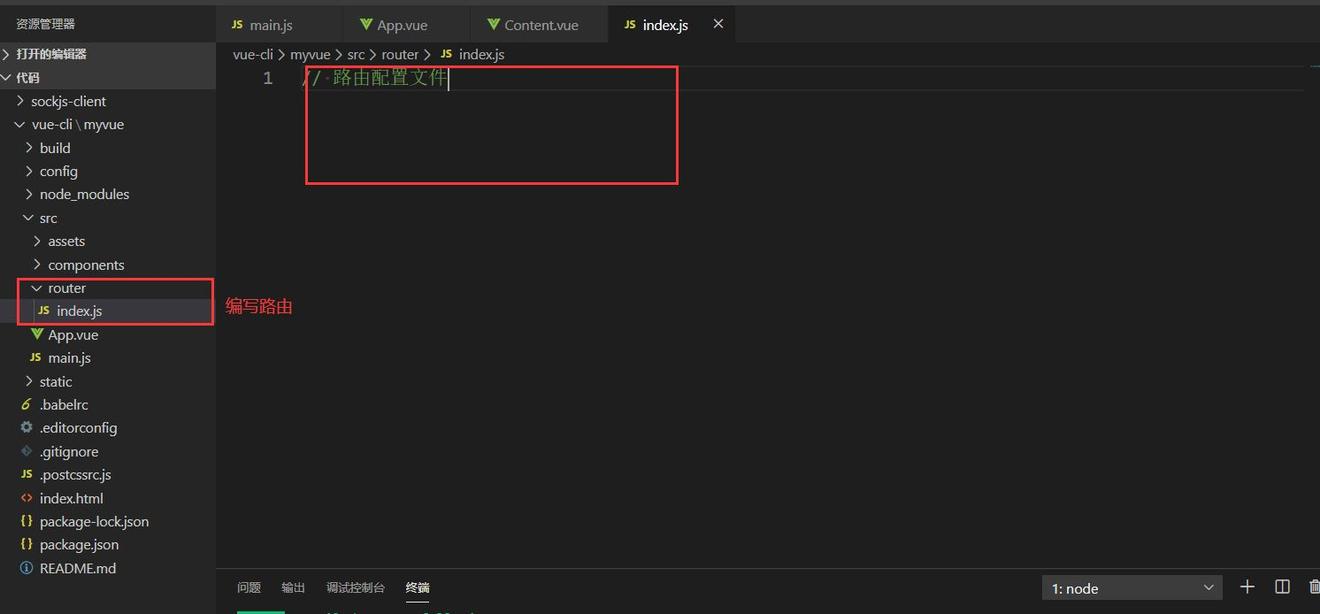The width and height of the screenshot is (1320, 614).
Task: Click the new terminal plus icon
Action: pos(1247,587)
